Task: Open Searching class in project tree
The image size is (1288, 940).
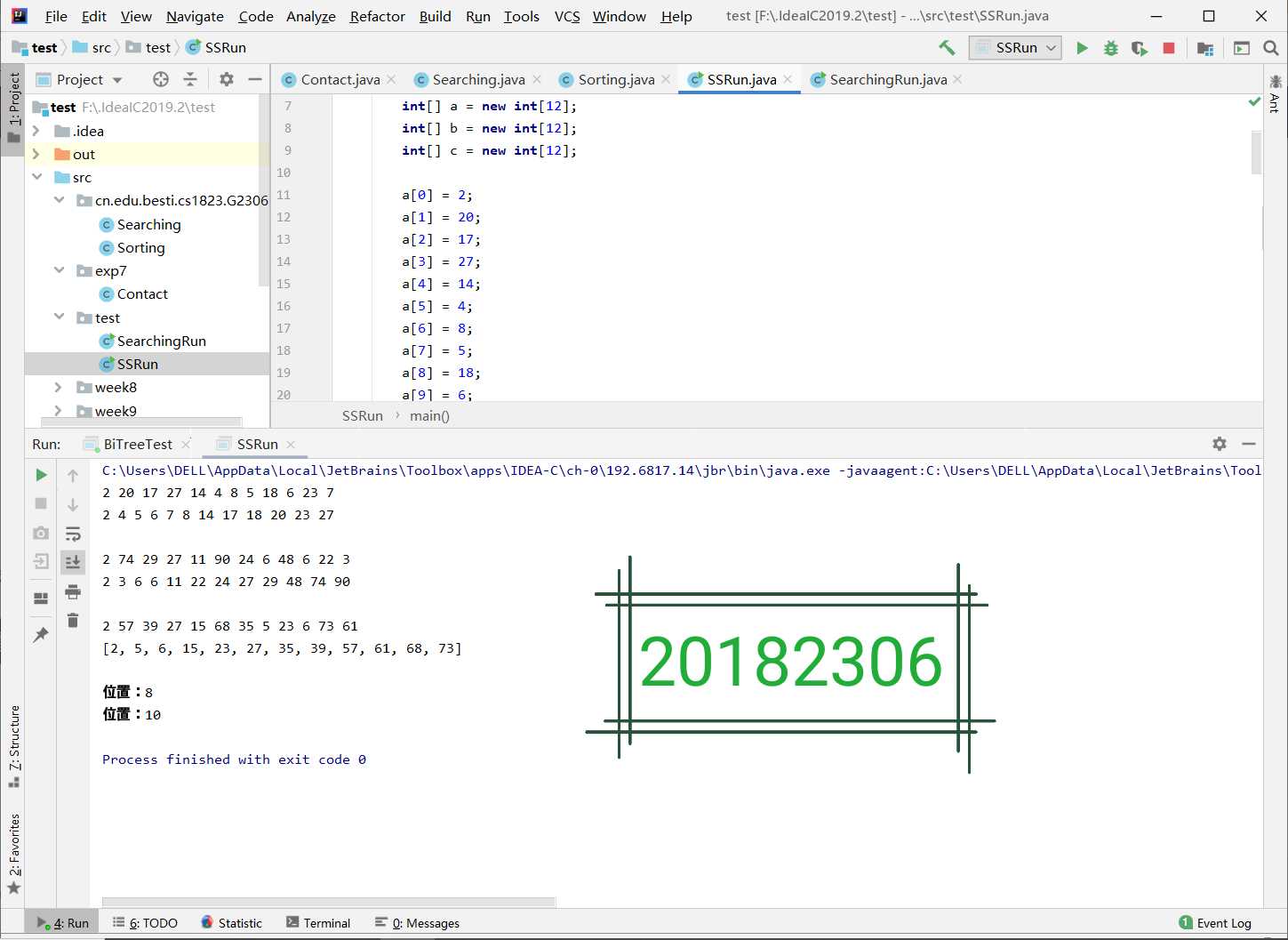Action: pyautogui.click(x=148, y=224)
